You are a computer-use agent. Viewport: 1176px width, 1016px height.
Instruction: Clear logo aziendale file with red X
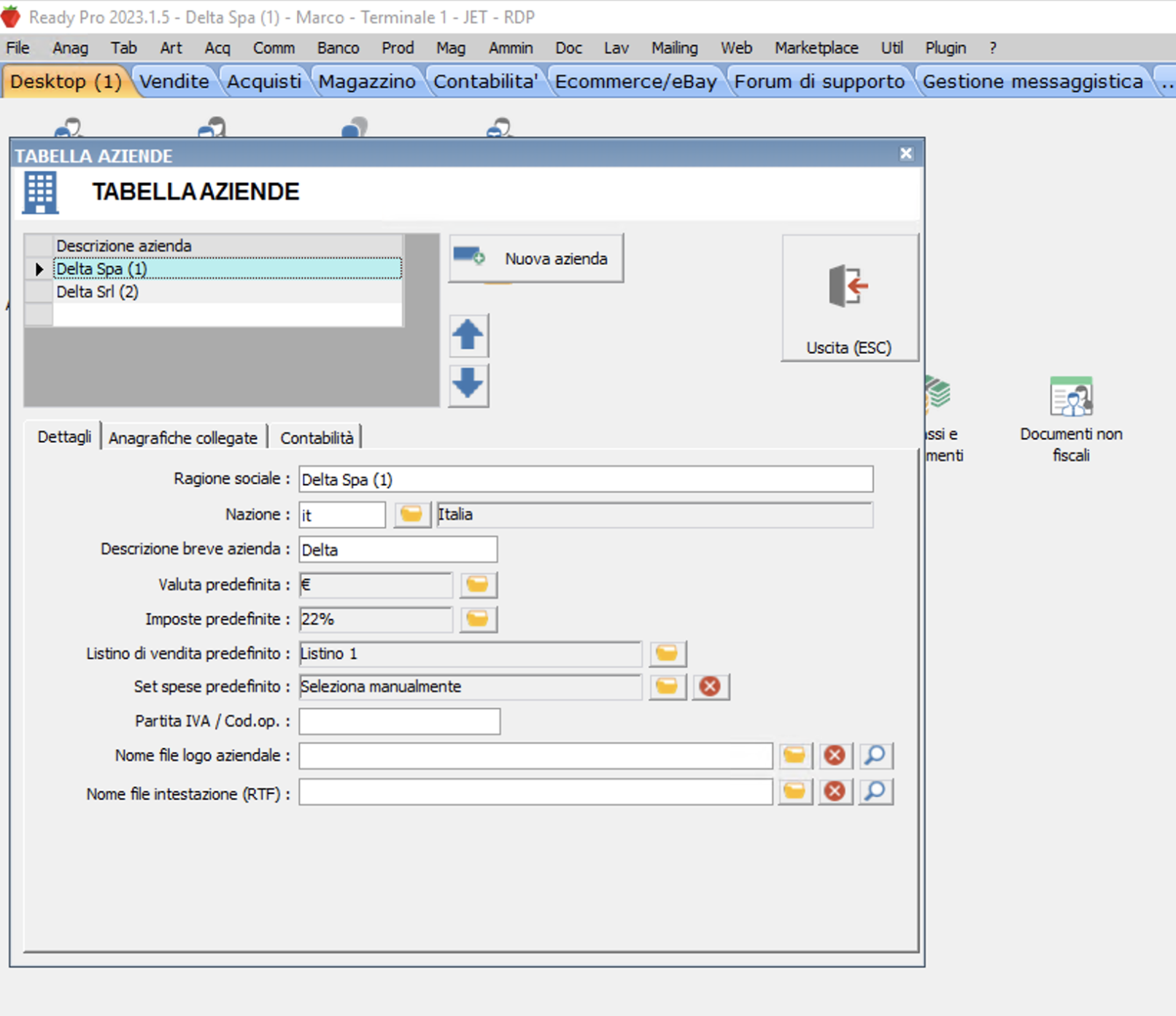pos(835,755)
